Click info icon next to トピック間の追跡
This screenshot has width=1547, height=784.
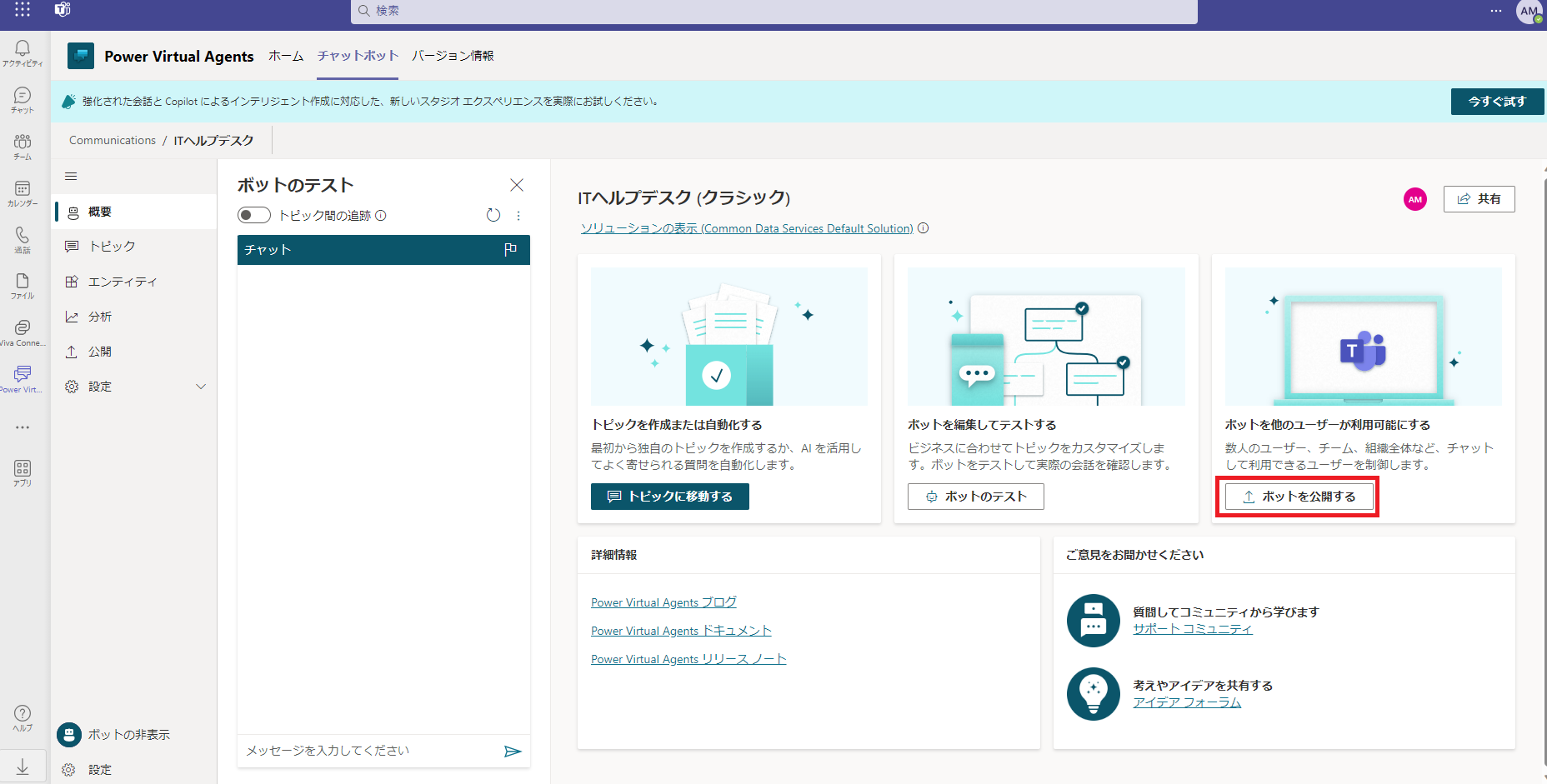tap(381, 216)
